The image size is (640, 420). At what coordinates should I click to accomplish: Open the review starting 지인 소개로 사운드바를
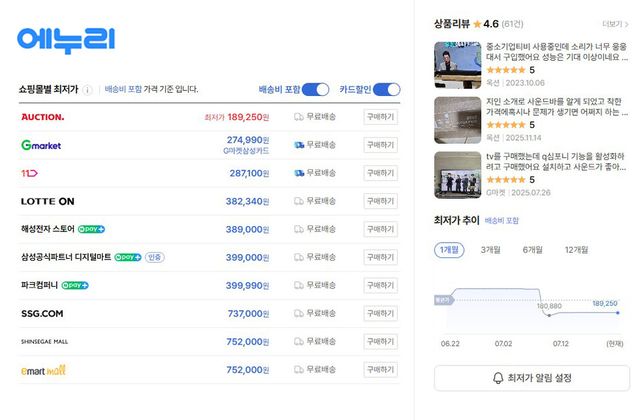[557, 107]
